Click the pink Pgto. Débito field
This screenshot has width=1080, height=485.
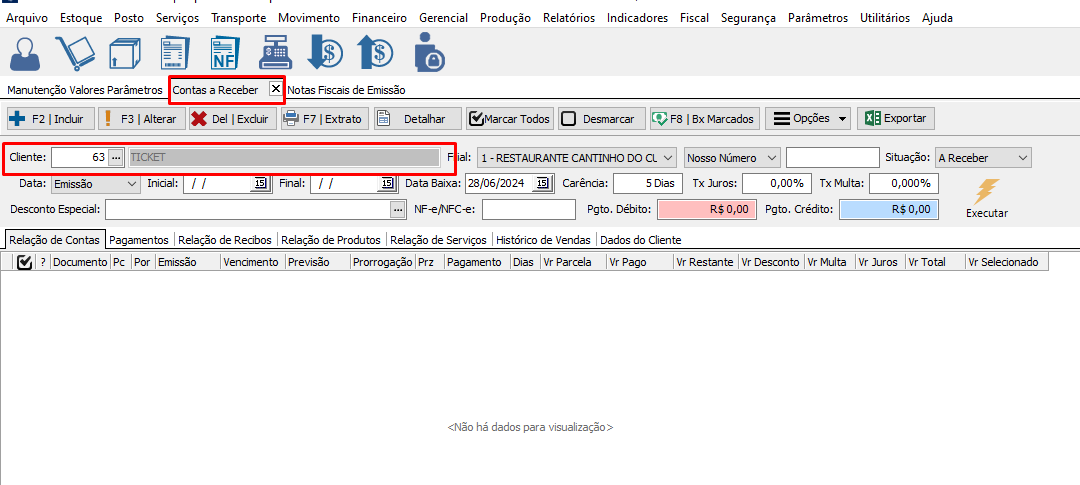703,210
